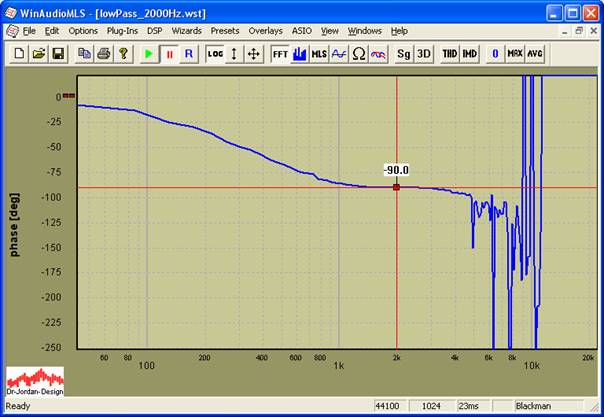Screen dimensions: 604x417
Task: Select the impedance Omega icon
Action: [x=358, y=54]
